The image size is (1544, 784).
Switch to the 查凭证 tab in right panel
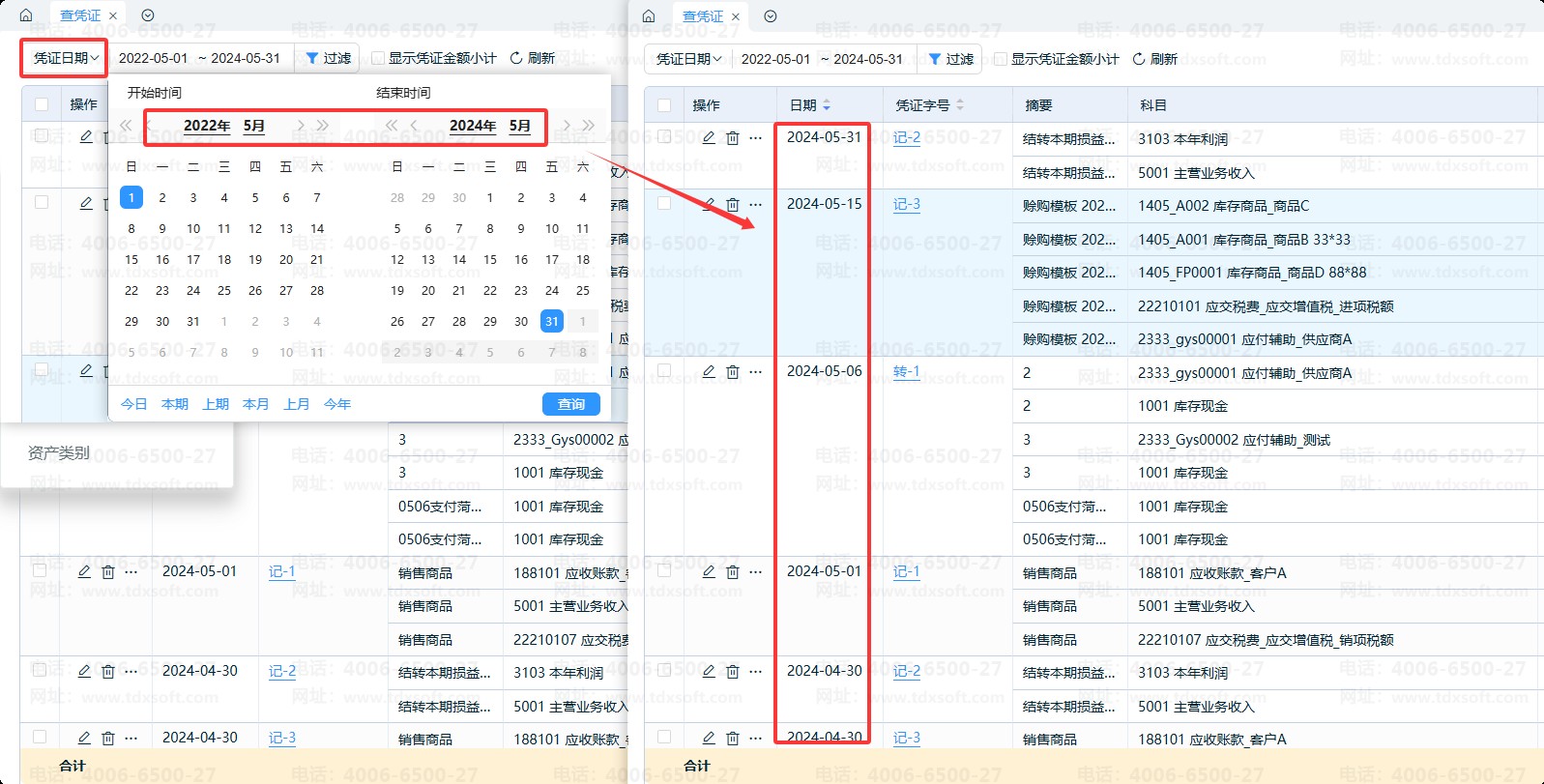tap(703, 16)
